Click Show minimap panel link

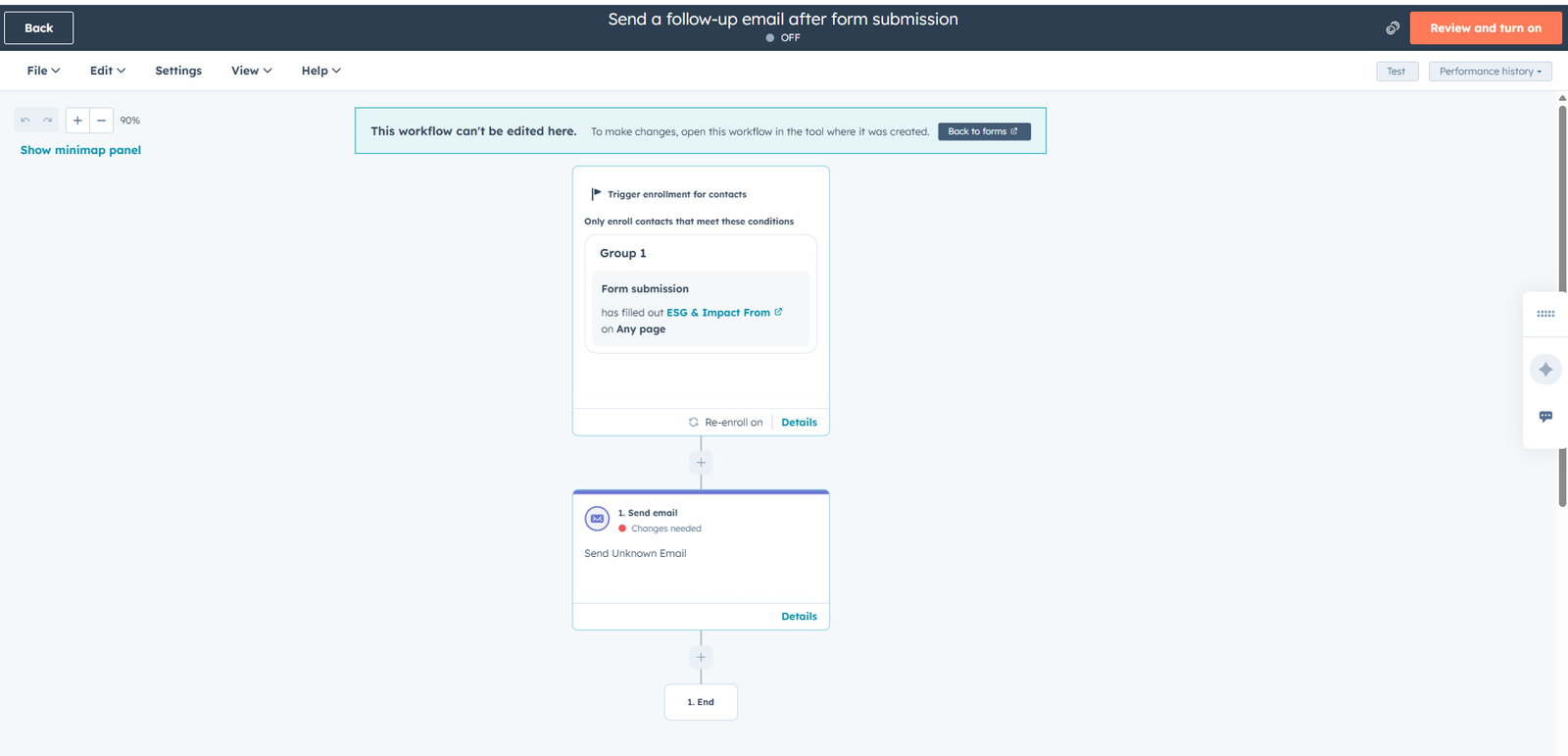80,150
